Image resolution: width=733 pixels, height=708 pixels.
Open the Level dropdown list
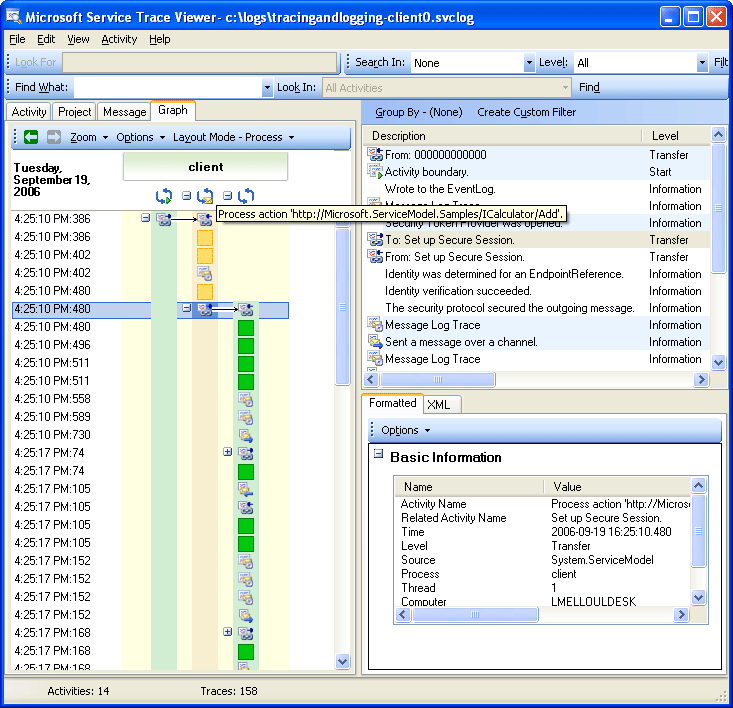point(702,63)
